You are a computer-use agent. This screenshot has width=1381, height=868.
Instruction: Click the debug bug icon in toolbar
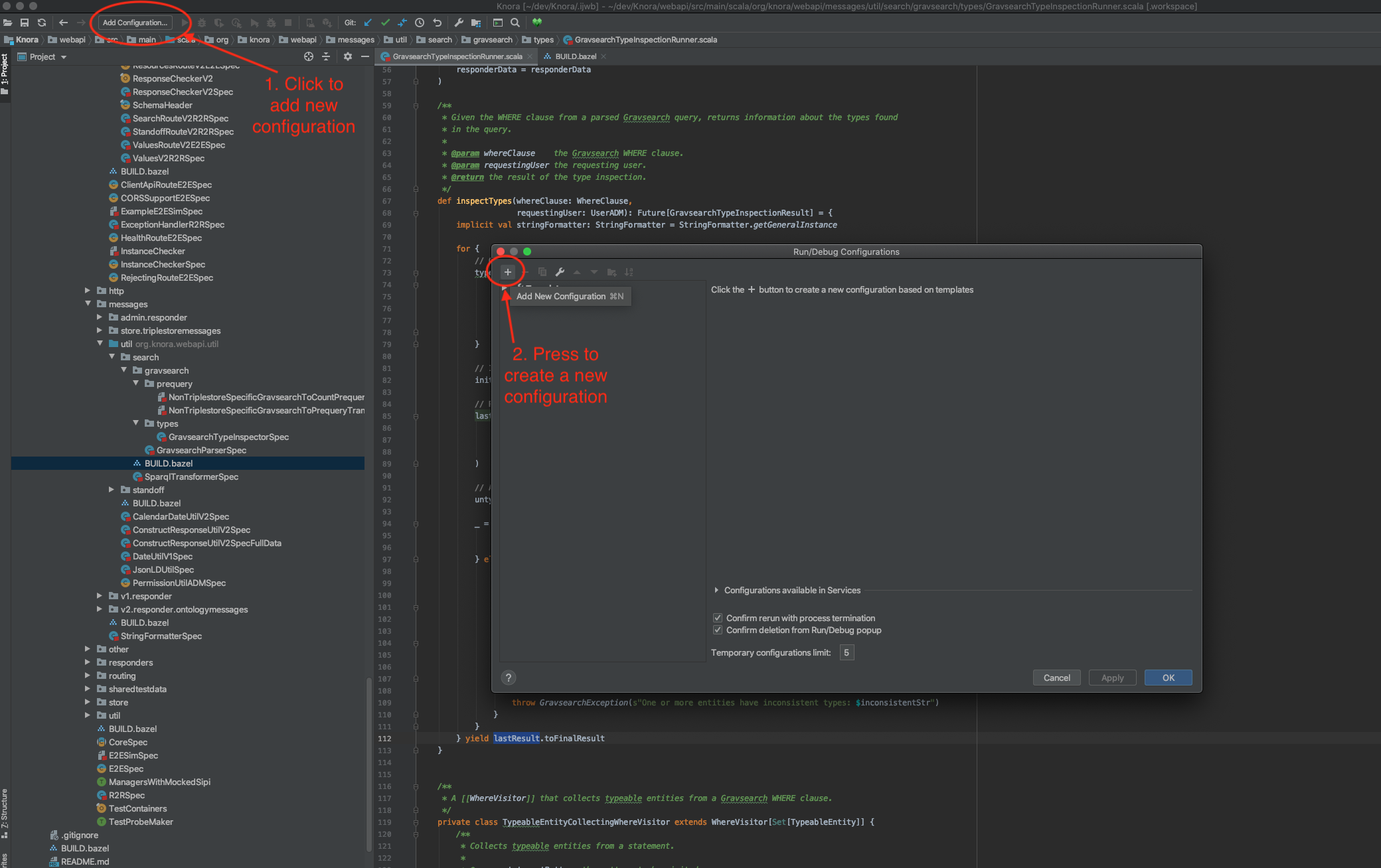(199, 22)
